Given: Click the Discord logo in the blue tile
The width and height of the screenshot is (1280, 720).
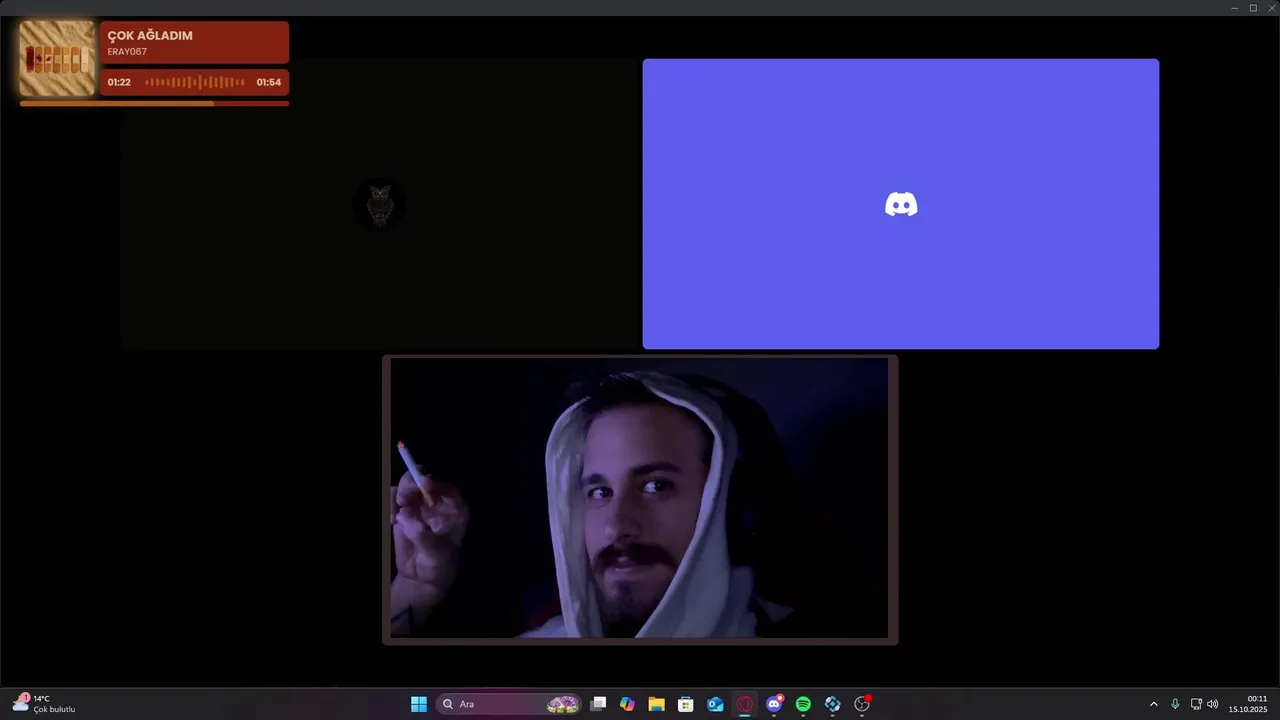Looking at the screenshot, I should point(901,204).
